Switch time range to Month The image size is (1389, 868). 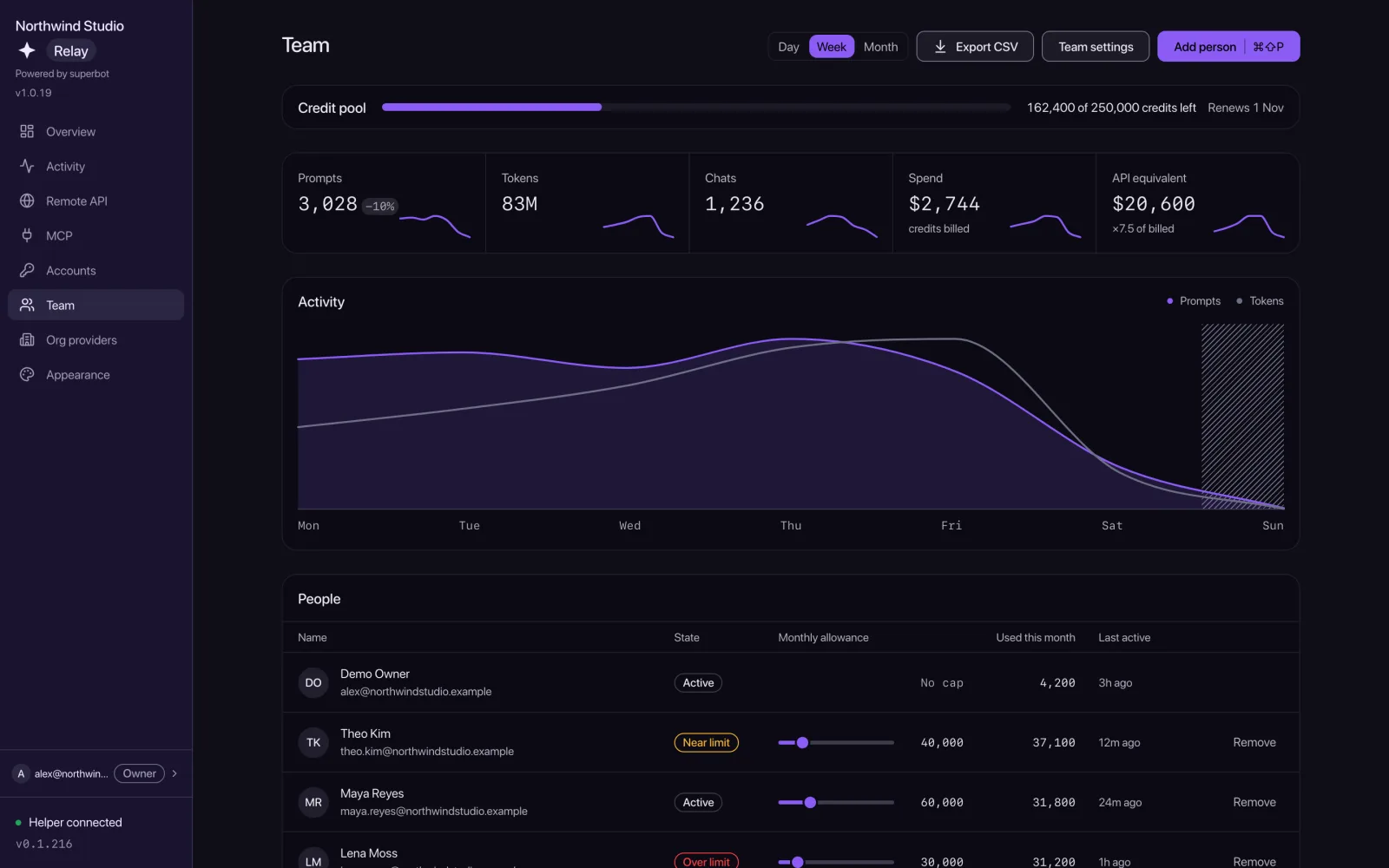(880, 47)
